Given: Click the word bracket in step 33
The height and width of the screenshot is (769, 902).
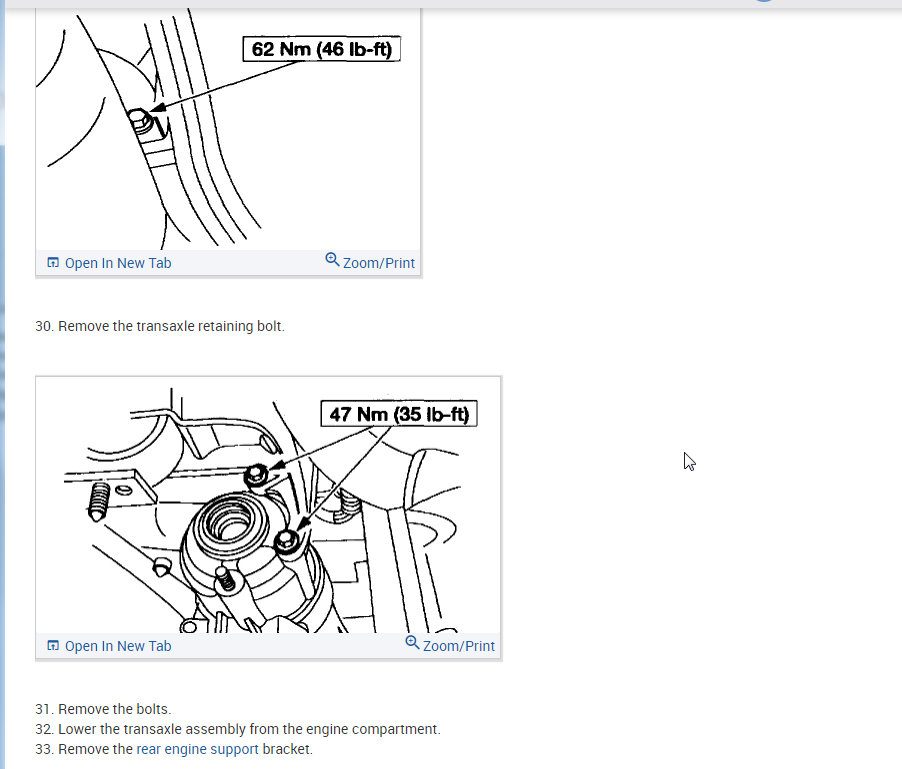Looking at the screenshot, I should coord(287,749).
